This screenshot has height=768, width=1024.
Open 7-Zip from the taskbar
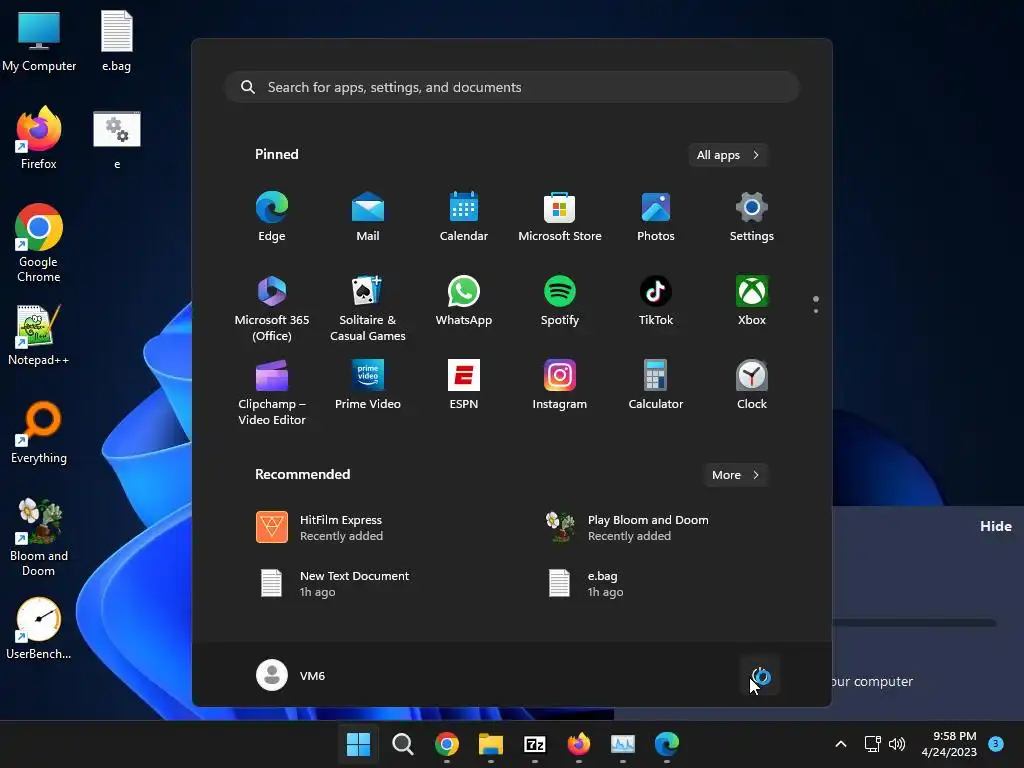(535, 744)
